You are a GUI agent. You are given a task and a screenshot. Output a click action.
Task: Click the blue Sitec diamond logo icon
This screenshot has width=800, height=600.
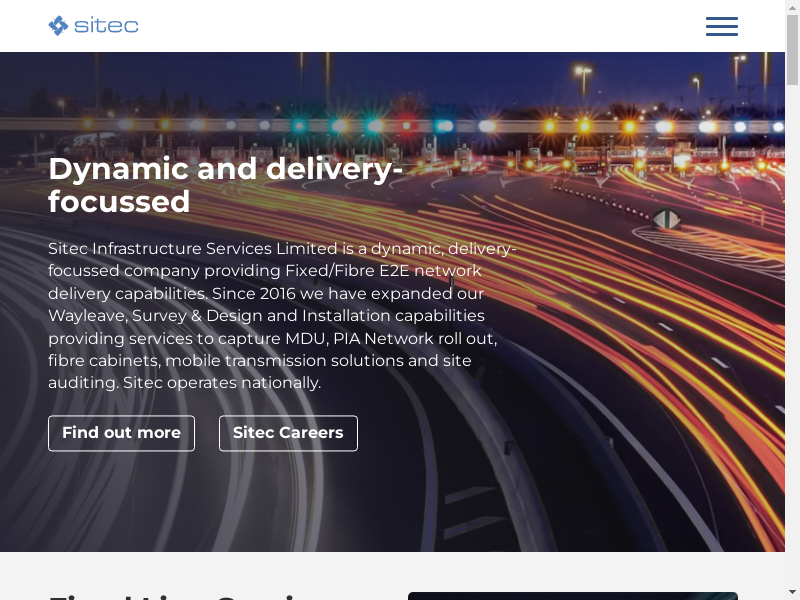(59, 26)
